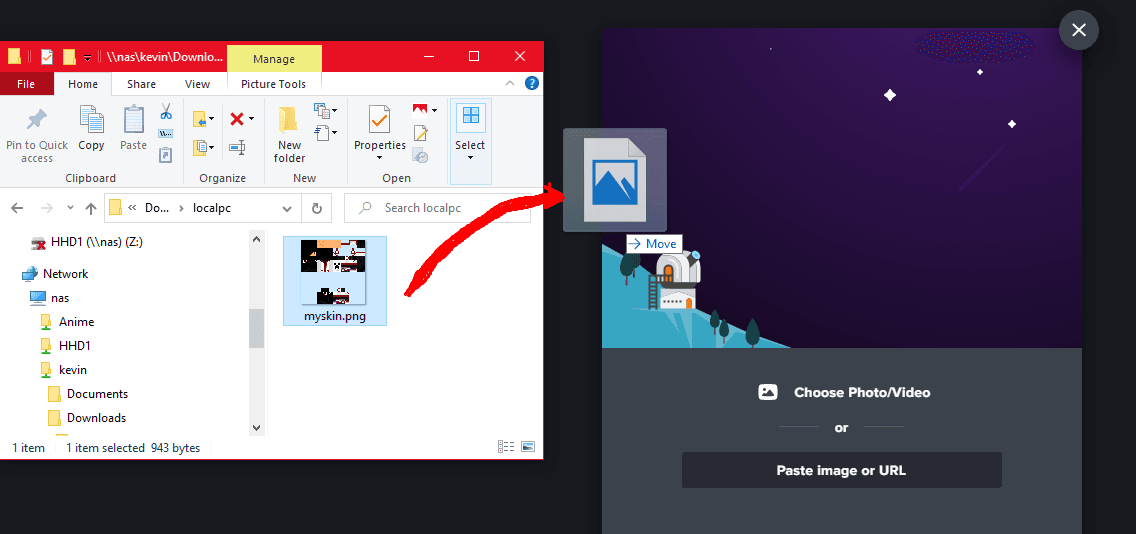Image resolution: width=1136 pixels, height=534 pixels.
Task: Open the View ribbon tab
Action: [x=197, y=85]
